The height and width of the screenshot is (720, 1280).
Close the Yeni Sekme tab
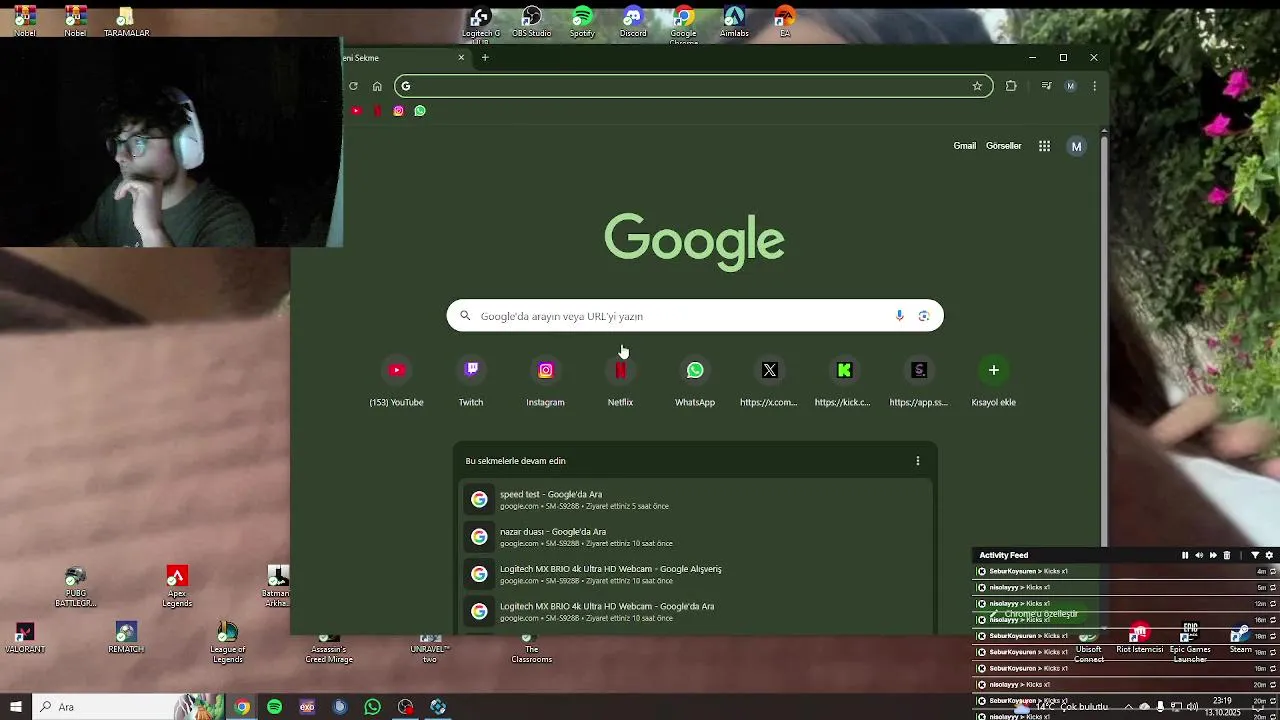[461, 57]
